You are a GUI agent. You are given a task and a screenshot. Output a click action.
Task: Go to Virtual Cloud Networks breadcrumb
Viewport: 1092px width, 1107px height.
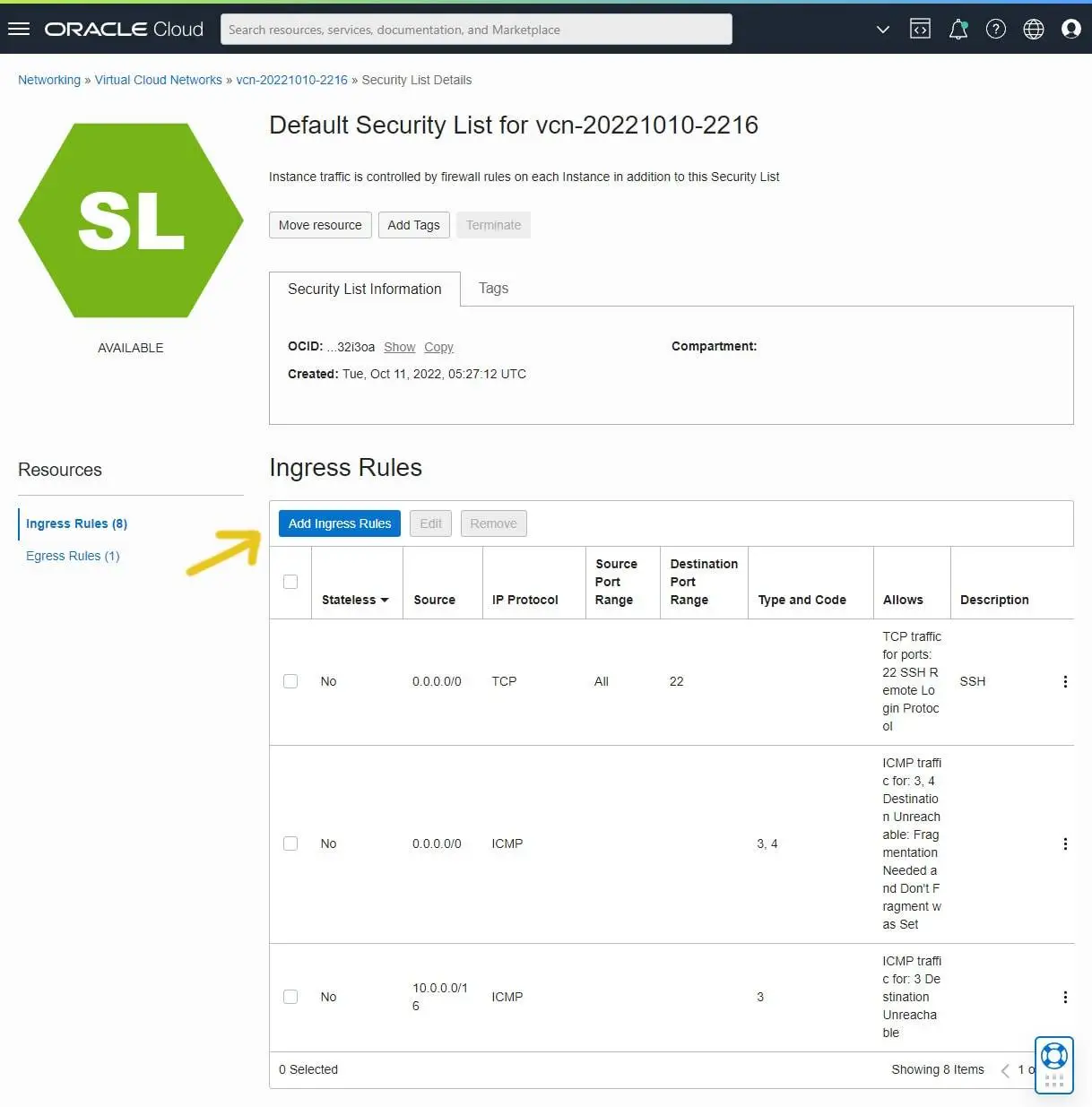click(x=159, y=80)
